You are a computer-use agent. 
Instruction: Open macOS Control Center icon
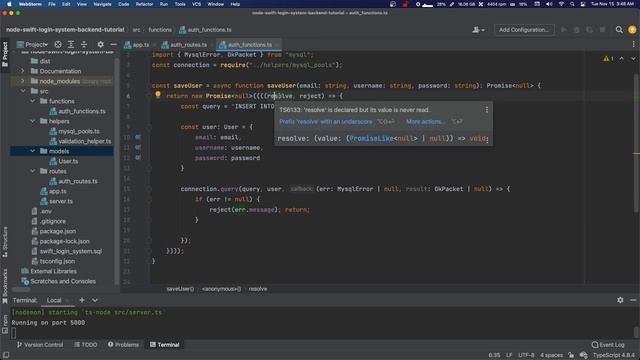pos(583,4)
